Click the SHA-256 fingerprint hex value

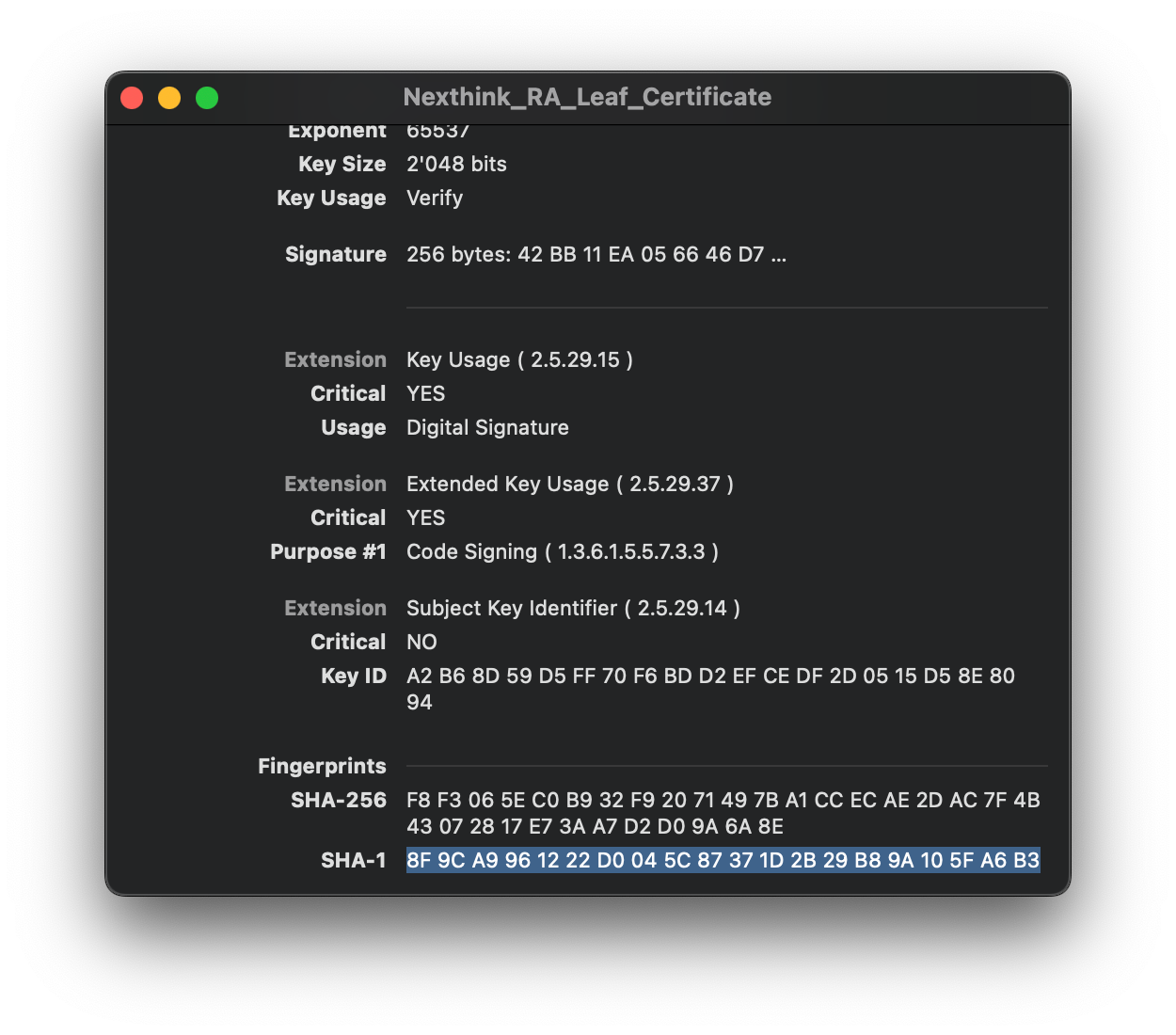point(723,813)
